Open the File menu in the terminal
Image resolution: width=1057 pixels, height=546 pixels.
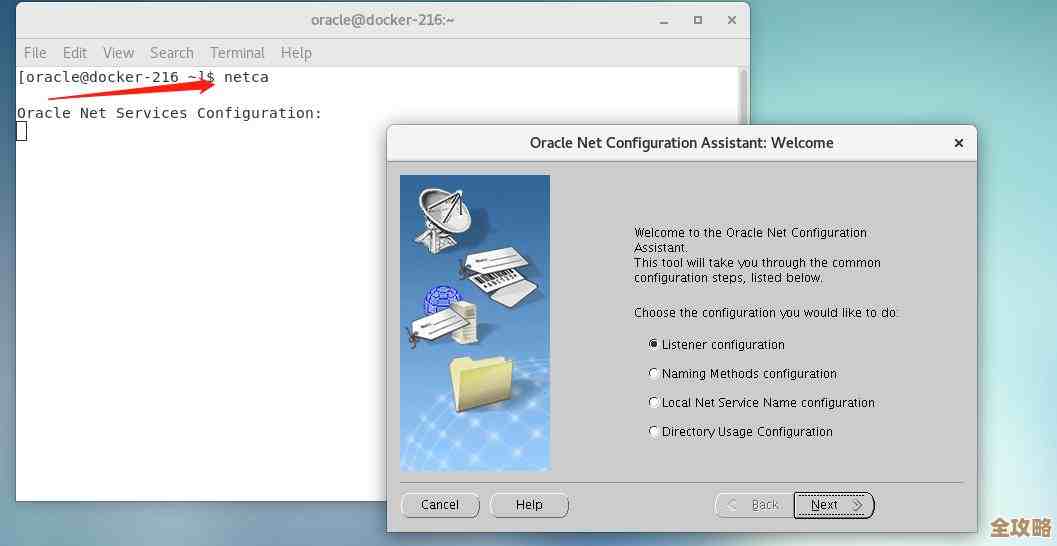(35, 53)
